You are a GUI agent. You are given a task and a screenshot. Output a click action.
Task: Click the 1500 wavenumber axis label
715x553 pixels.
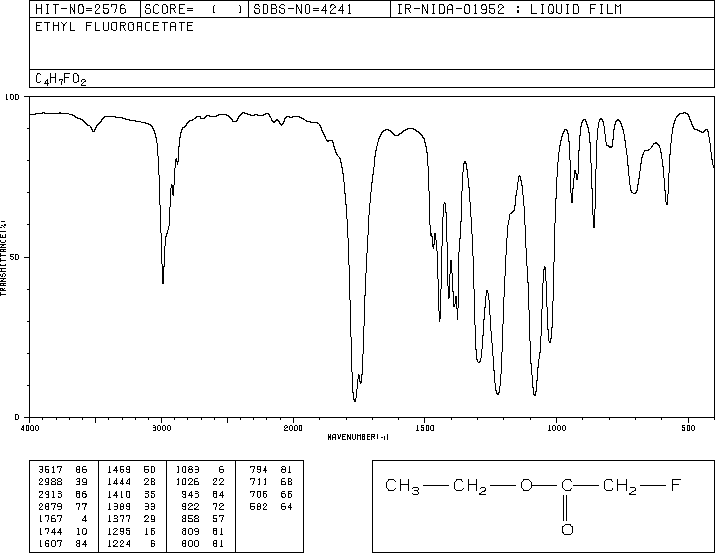(x=425, y=428)
